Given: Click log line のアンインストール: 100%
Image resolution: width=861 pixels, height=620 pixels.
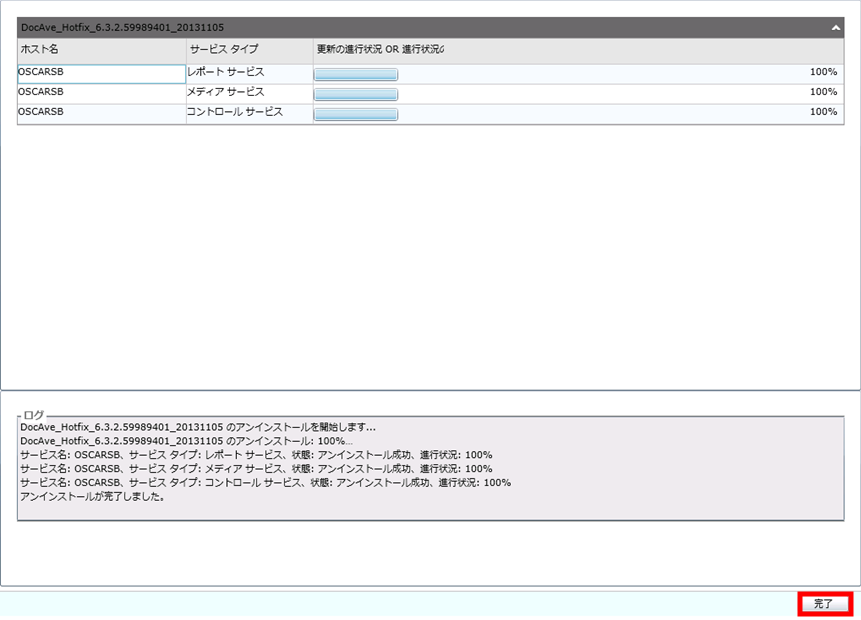Looking at the screenshot, I should click(x=187, y=441).
